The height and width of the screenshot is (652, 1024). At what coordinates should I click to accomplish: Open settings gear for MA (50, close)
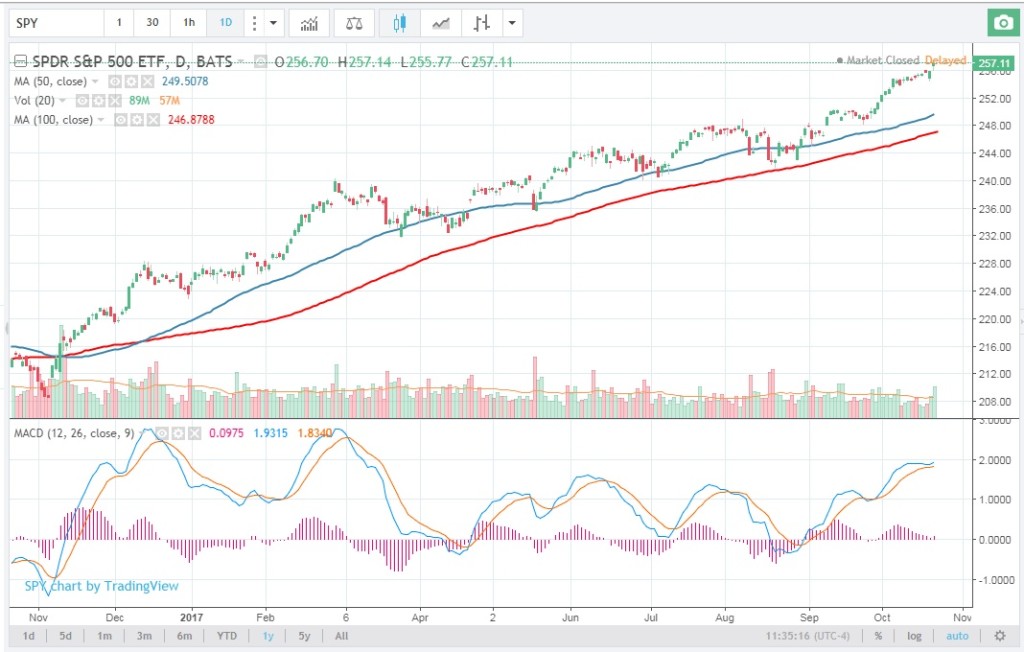pyautogui.click(x=131, y=81)
